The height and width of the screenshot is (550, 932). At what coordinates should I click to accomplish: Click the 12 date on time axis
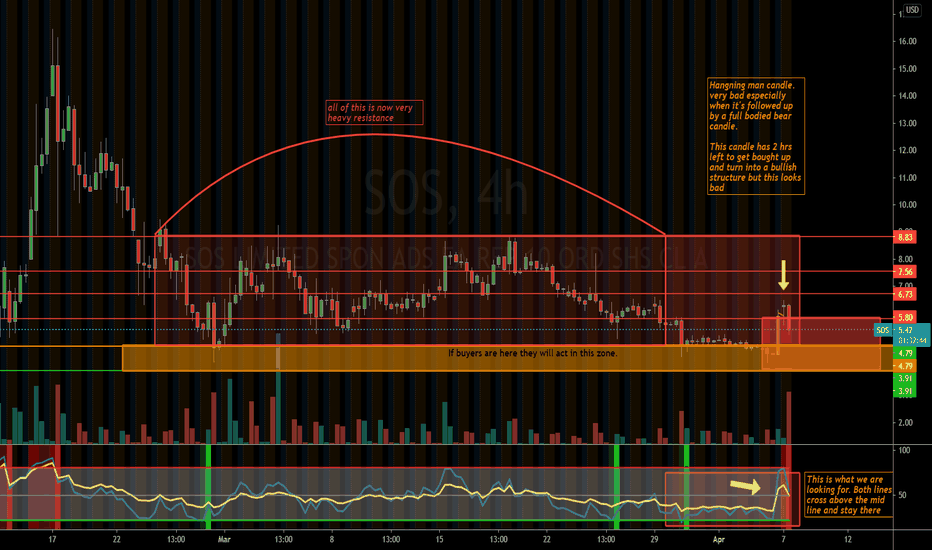coord(848,540)
